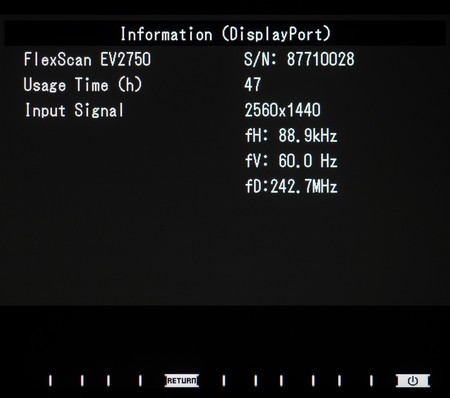
Task: Click the fH: 88.9kHz value
Action: coord(291,136)
